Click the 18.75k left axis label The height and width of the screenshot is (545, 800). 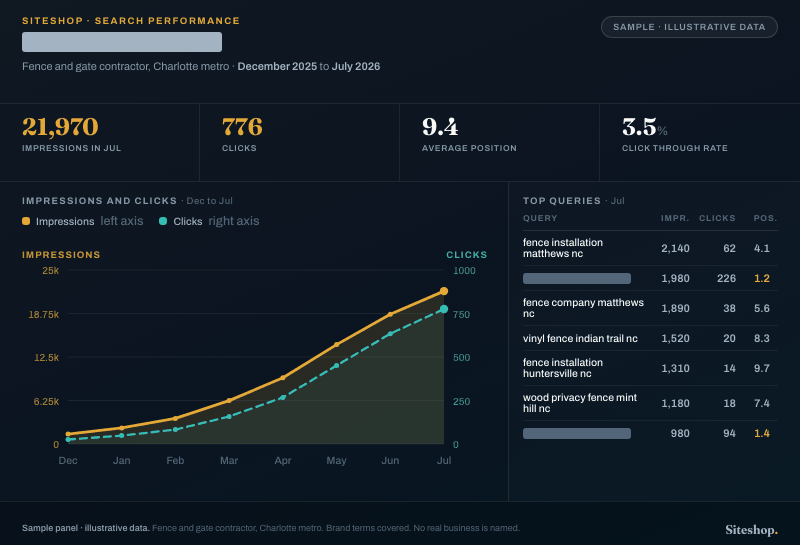pyautogui.click(x=43, y=314)
